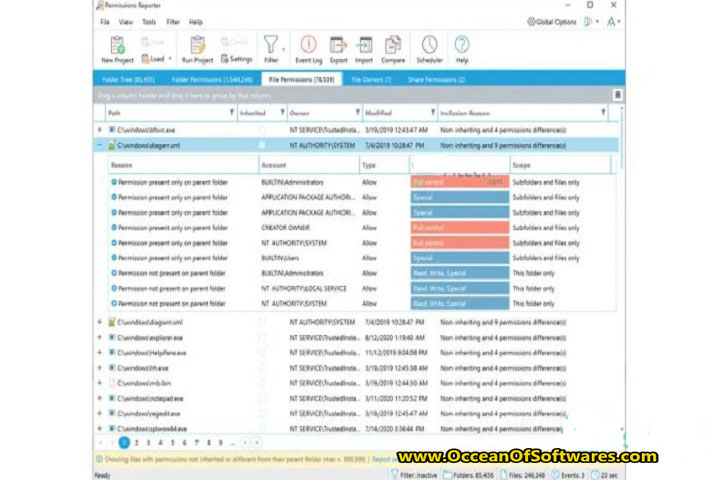
Task: Click the Run Project icon
Action: pos(197,49)
